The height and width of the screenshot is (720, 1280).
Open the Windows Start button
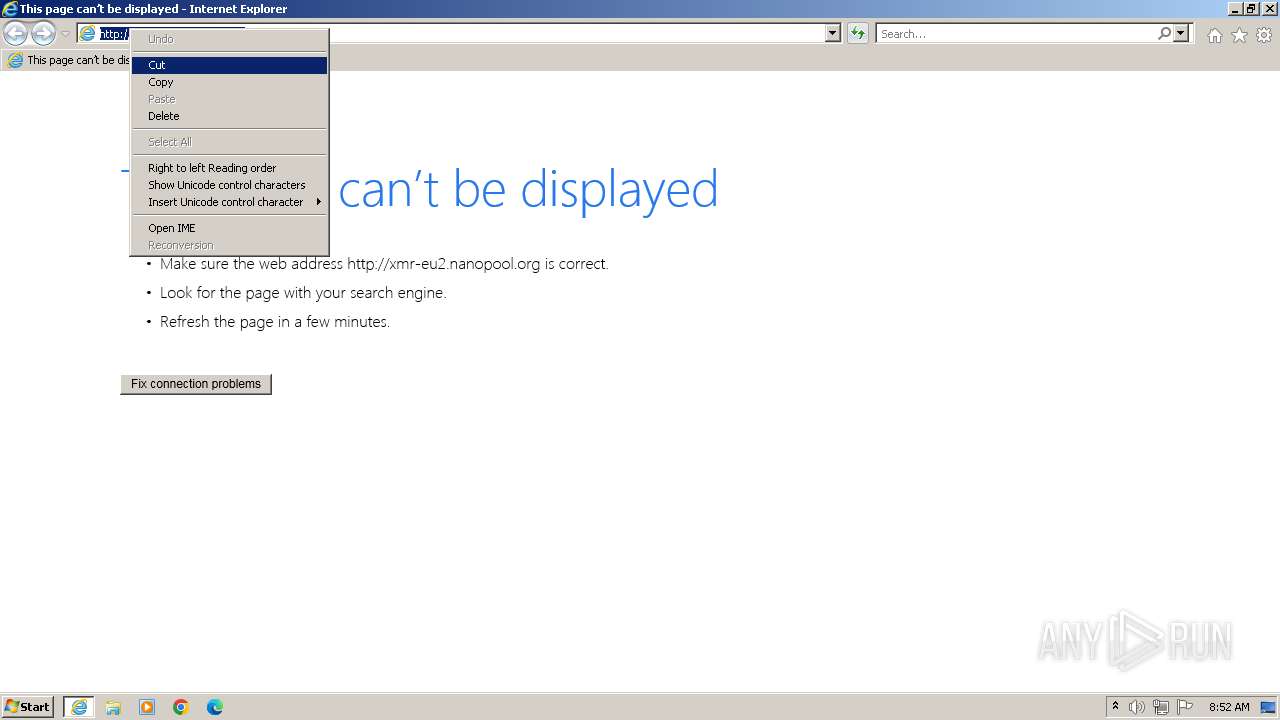pos(28,706)
